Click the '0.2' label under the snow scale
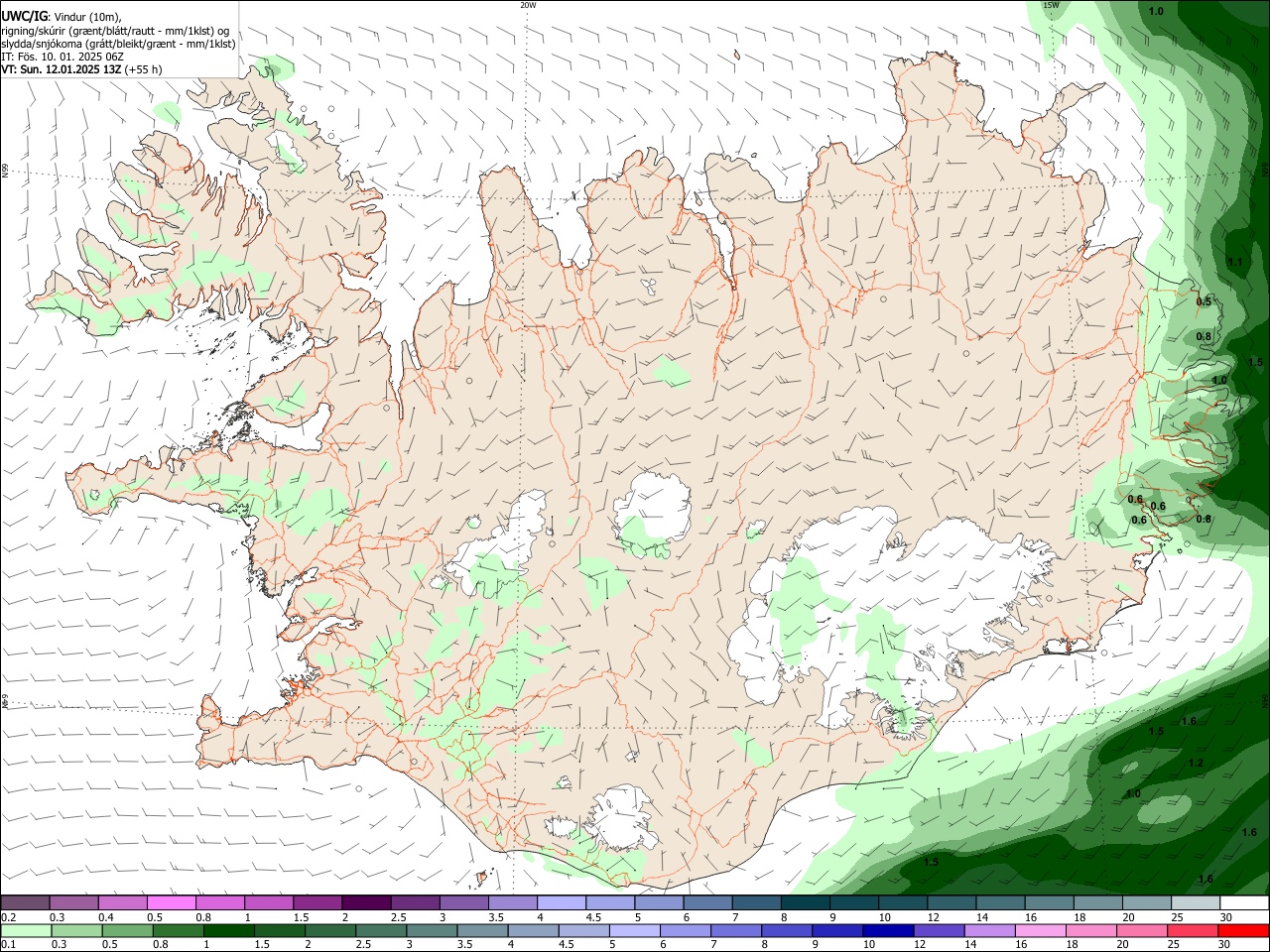 [8, 917]
